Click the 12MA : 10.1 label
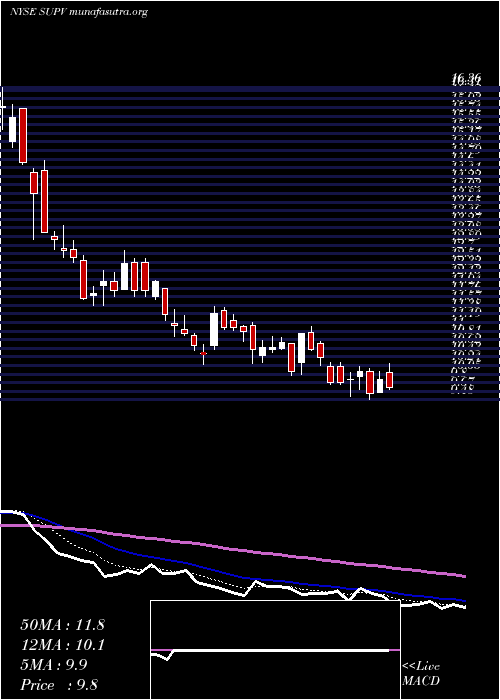 pos(62,645)
